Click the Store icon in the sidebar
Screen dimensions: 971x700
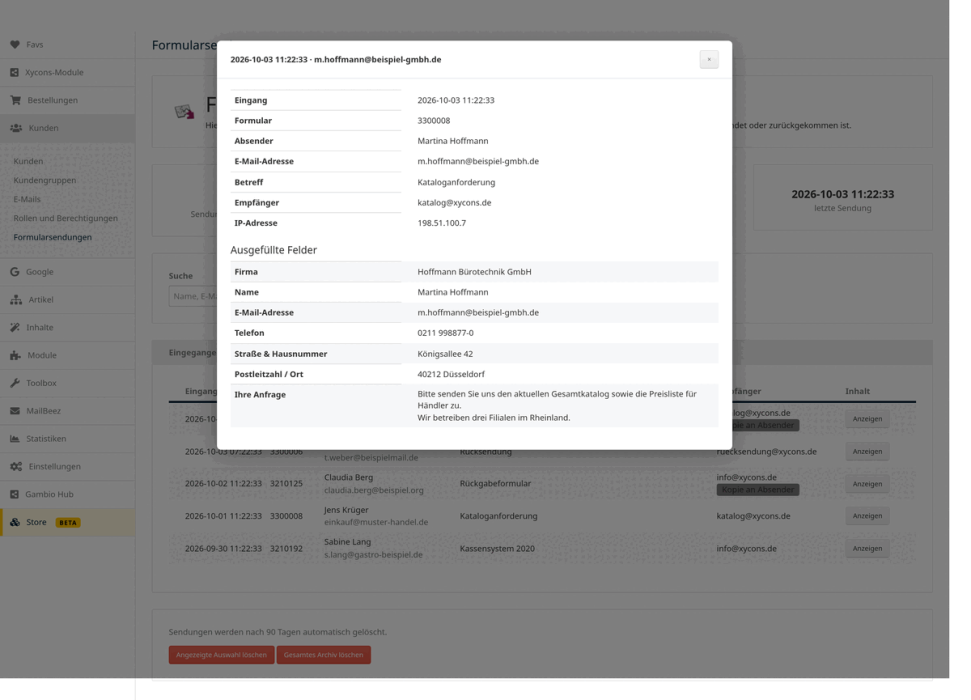point(15,522)
